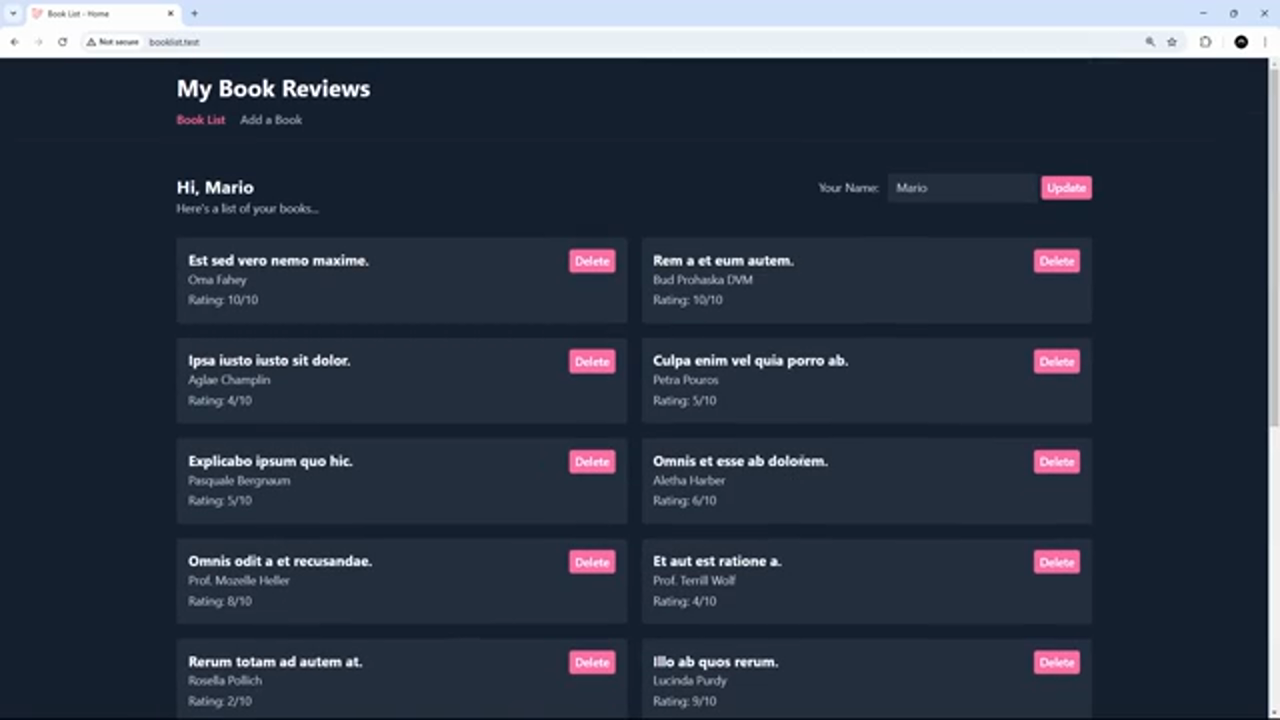Viewport: 1280px width, 720px height.
Task: Click the title Illo ab quos rerum.
Action: pos(715,661)
